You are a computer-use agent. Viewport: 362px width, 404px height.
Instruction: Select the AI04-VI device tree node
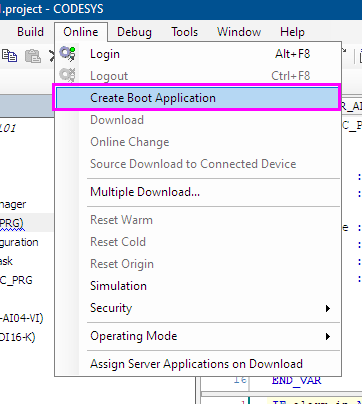tap(21, 318)
